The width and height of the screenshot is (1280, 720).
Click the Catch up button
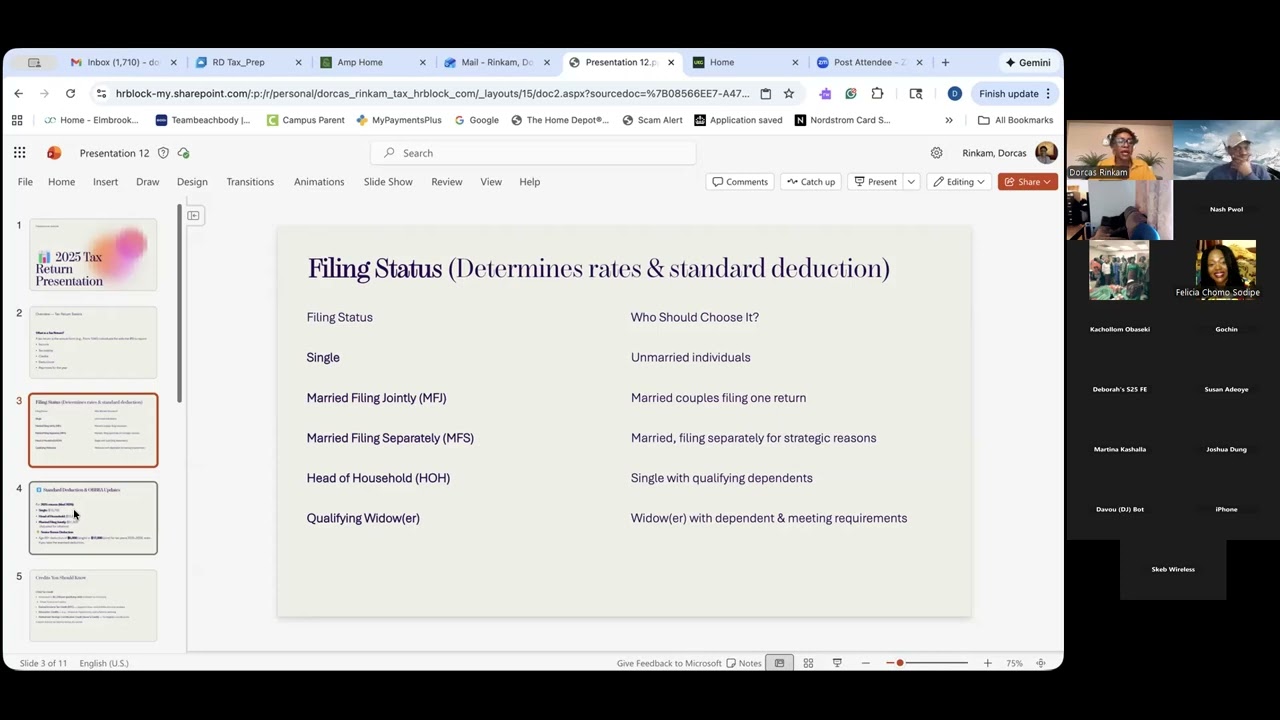pyautogui.click(x=810, y=182)
